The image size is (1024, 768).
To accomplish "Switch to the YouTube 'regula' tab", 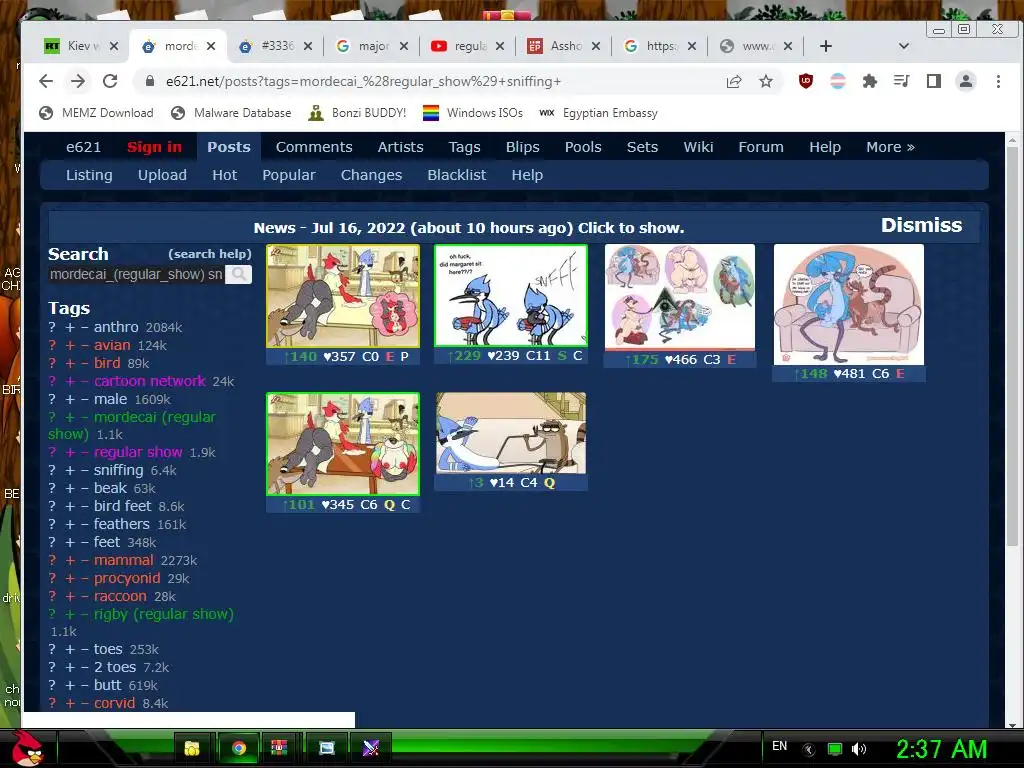I will point(470,46).
